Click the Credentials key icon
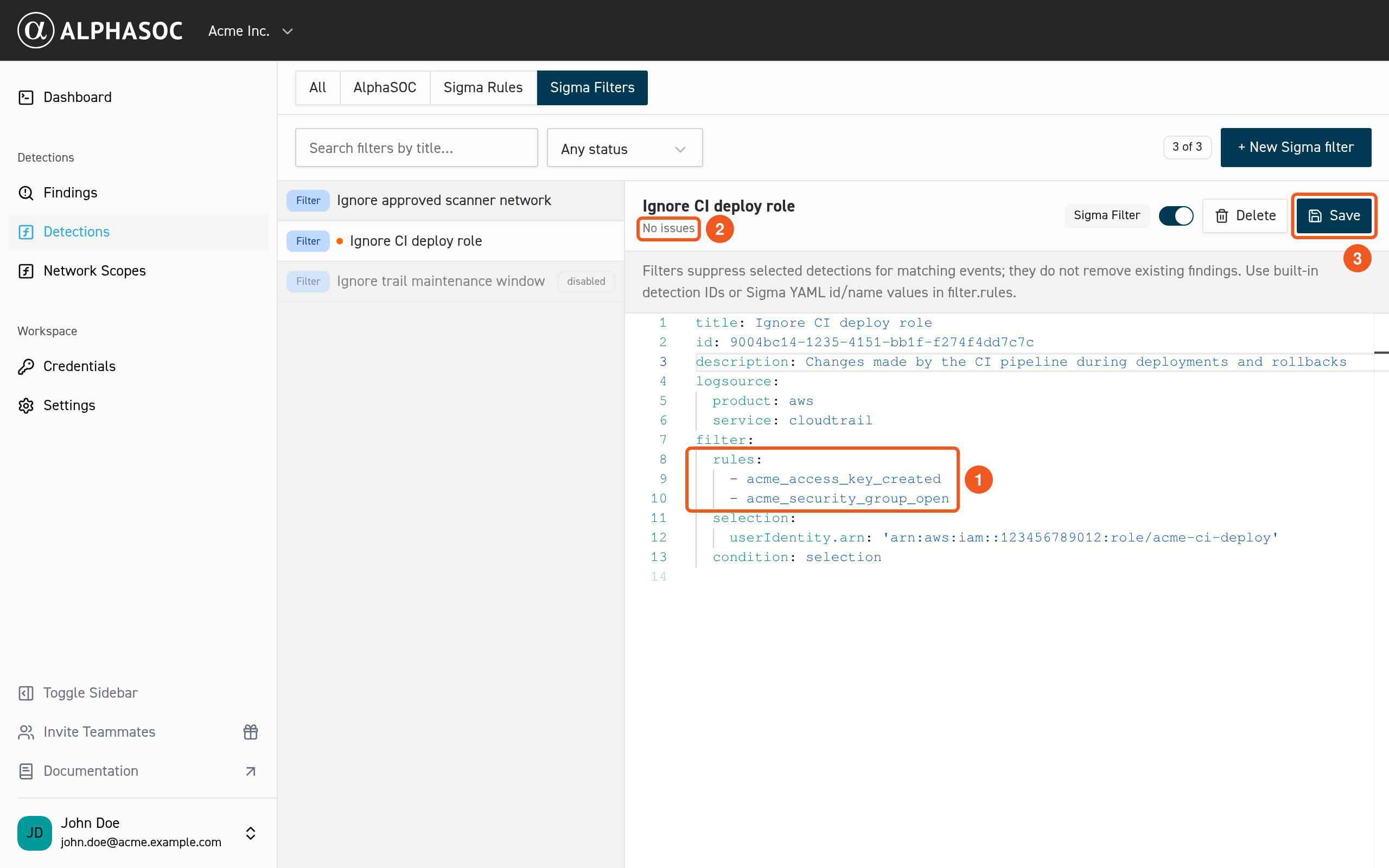This screenshot has width=1389, height=868. 26,366
